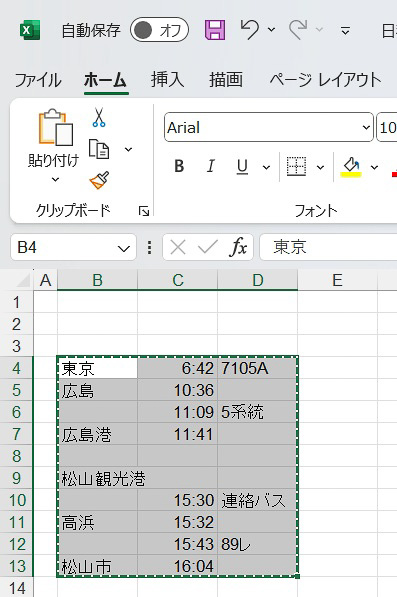397x597 pixels.
Task: Click the font size box showing 10
Action: (x=387, y=127)
